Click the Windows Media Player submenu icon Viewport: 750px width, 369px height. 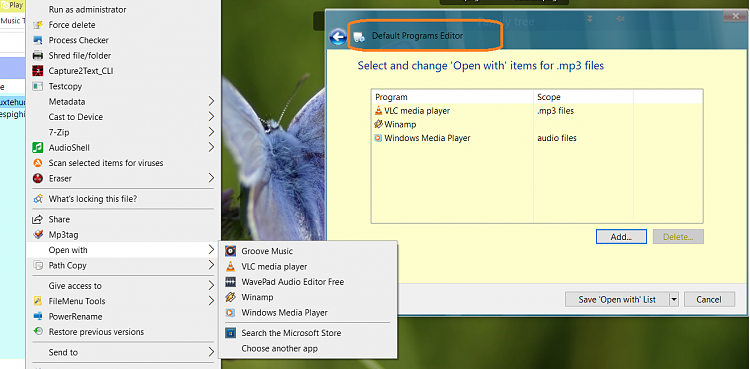[x=231, y=313]
